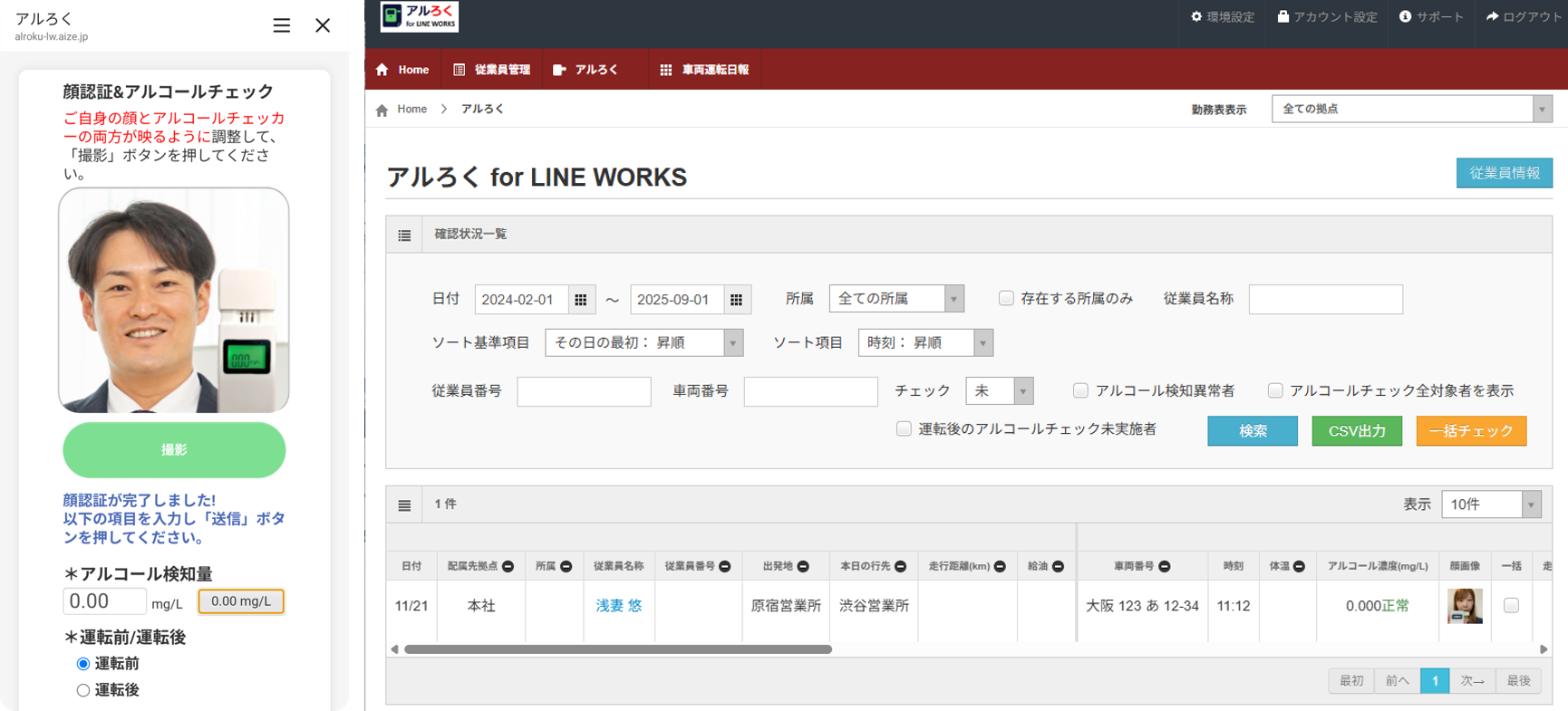Click the minus icon on 配属先拠点 column
The width and height of the screenshot is (1568, 711).
tap(508, 566)
